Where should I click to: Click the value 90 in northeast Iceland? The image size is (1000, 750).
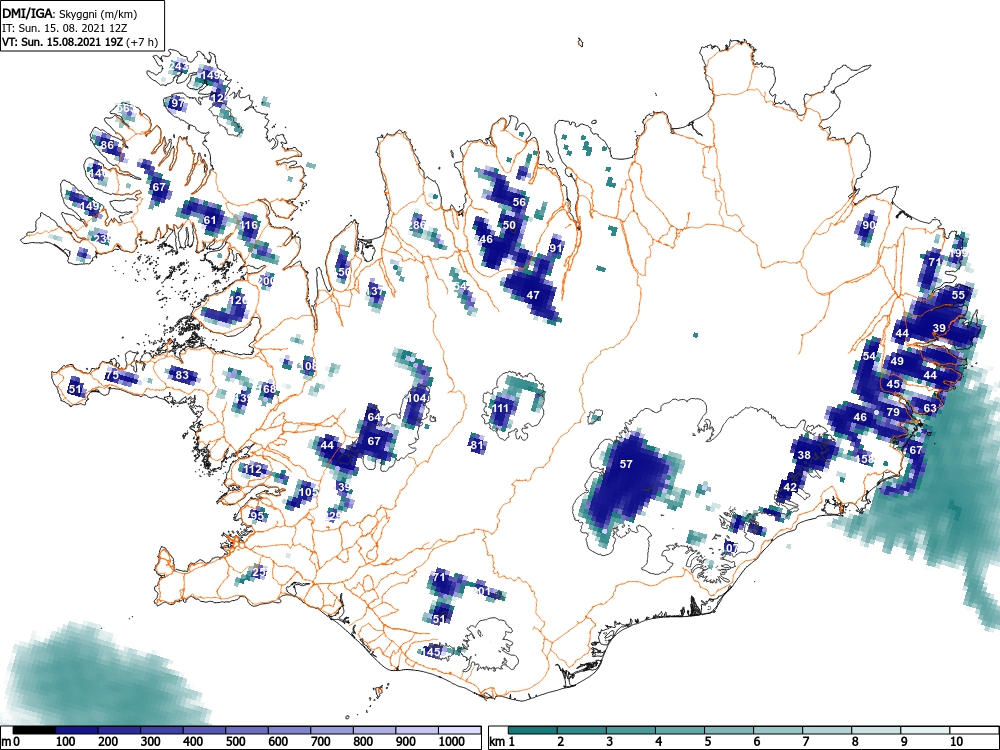(x=869, y=225)
